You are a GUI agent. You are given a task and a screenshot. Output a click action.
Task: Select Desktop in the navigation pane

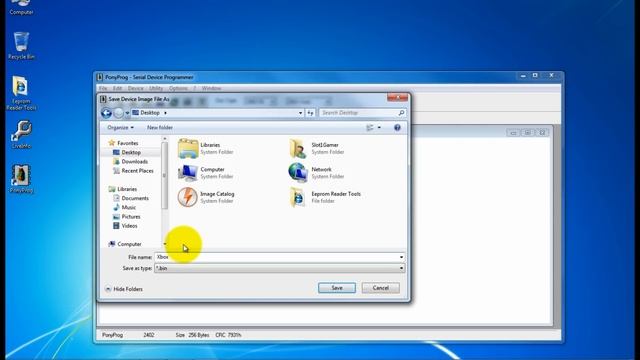131,152
